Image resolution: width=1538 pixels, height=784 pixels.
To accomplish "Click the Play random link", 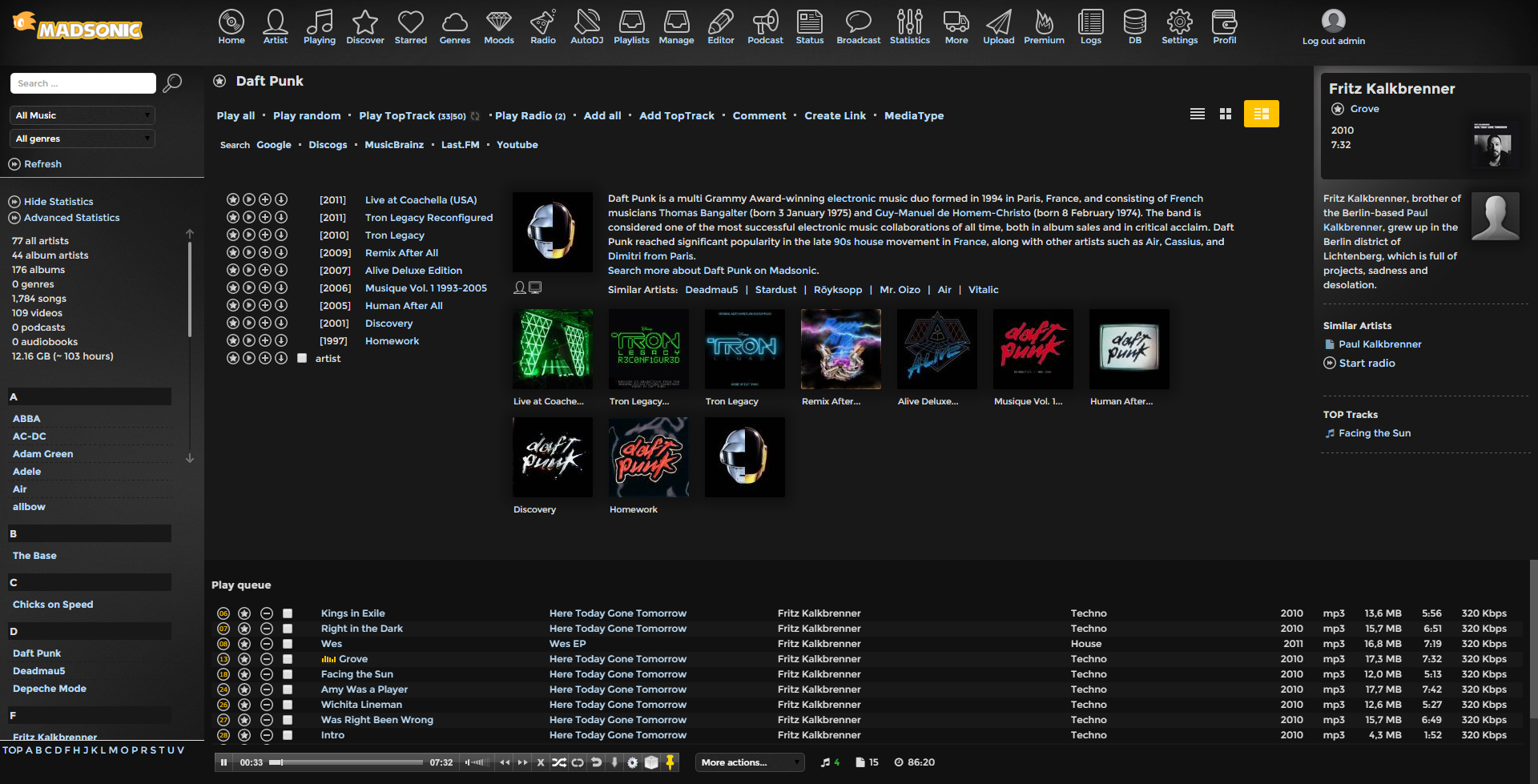I will 307,116.
